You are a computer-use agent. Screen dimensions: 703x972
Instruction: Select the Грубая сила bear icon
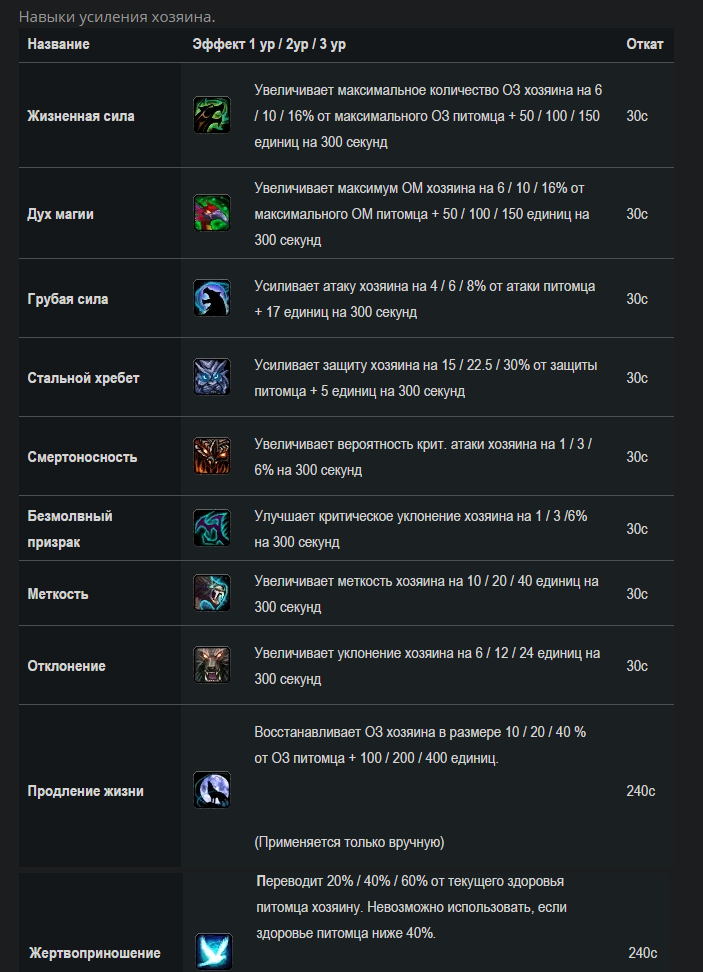tap(212, 298)
